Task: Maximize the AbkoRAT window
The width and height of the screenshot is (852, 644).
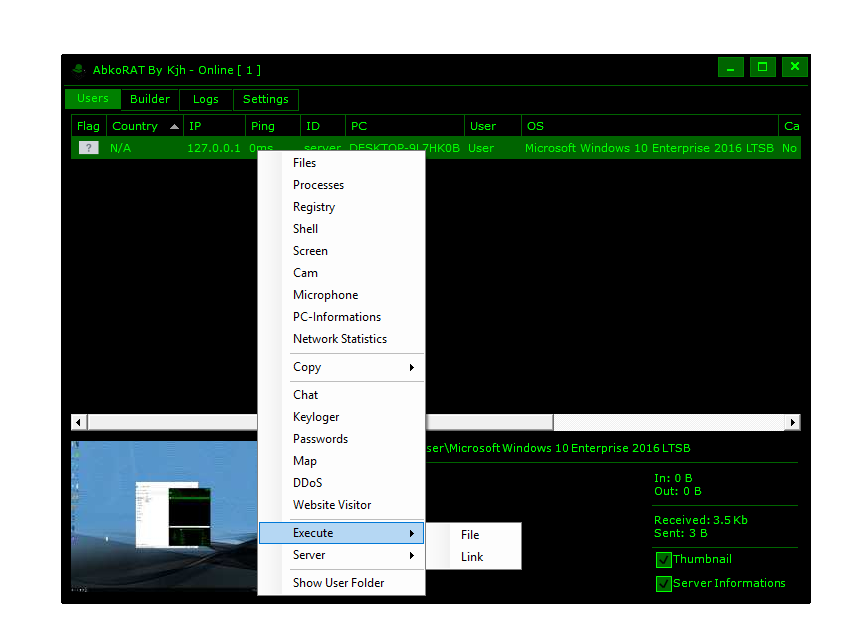Action: tap(762, 67)
